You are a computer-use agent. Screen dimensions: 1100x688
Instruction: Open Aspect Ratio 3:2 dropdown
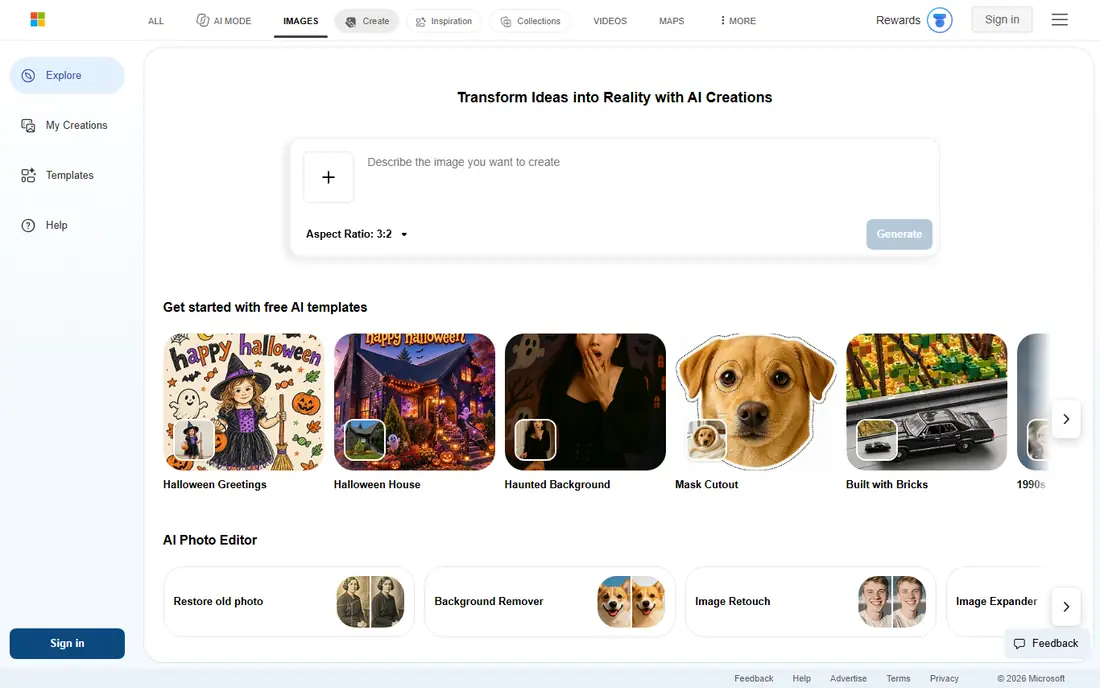point(356,234)
